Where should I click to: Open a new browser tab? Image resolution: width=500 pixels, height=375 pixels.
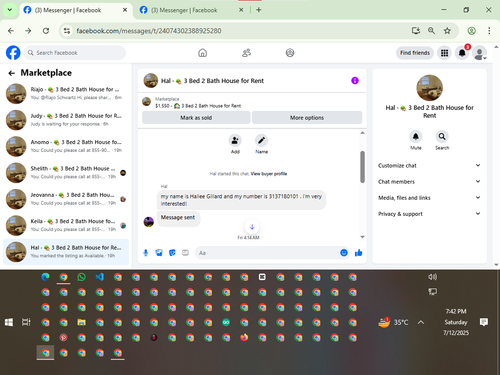[259, 10]
